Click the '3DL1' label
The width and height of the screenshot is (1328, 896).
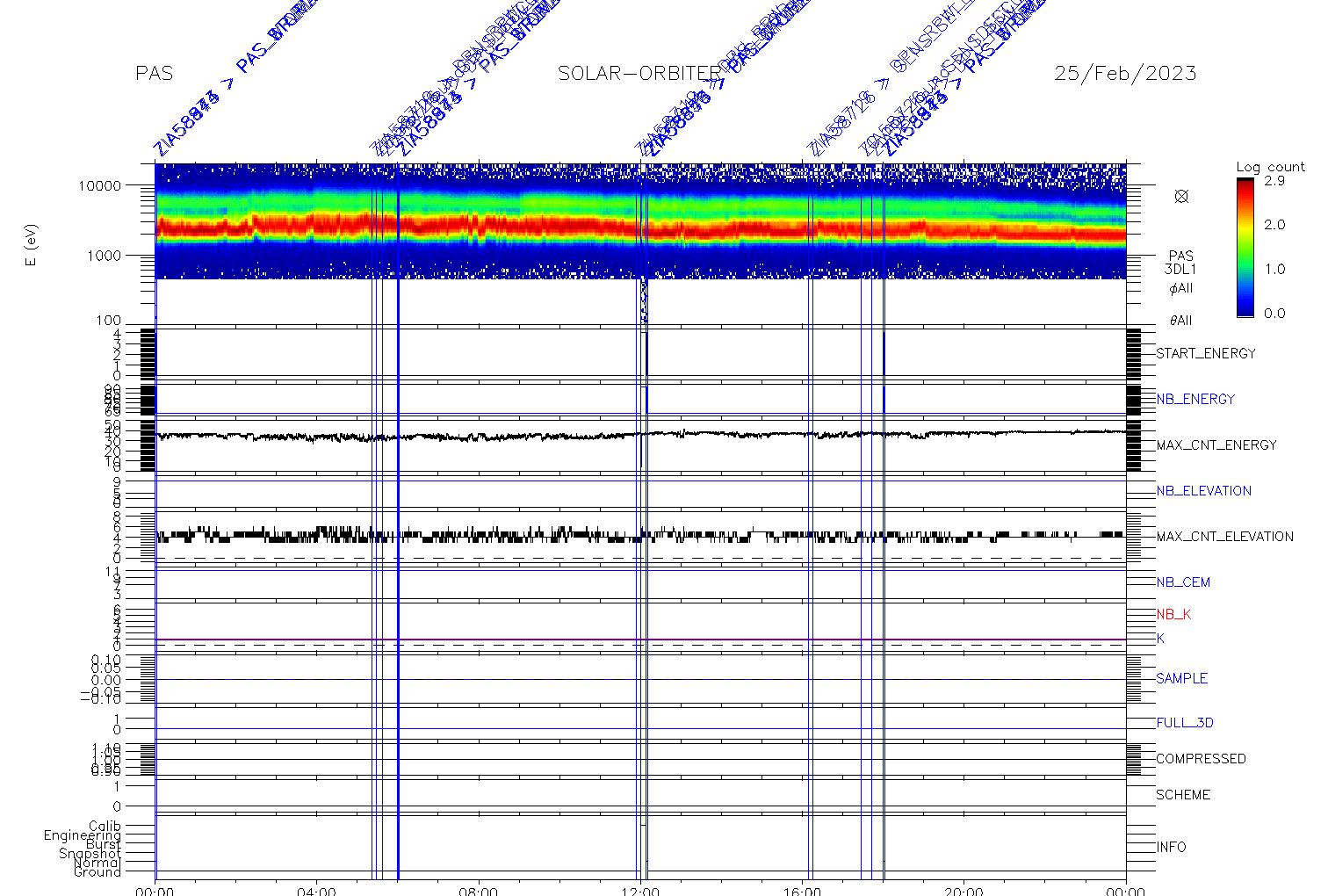(1180, 271)
